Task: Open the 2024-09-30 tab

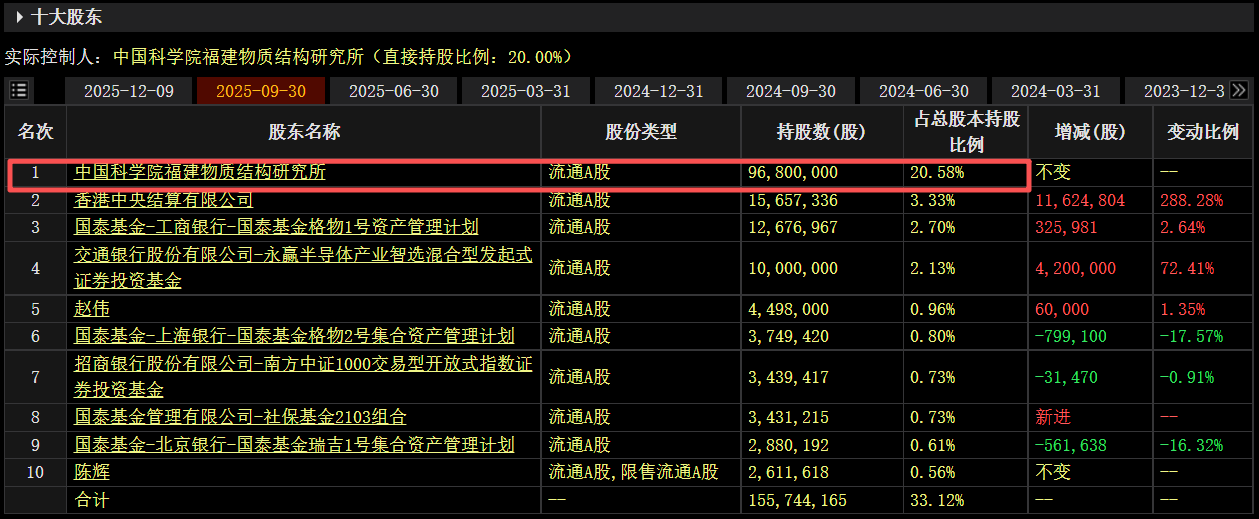Action: [790, 91]
